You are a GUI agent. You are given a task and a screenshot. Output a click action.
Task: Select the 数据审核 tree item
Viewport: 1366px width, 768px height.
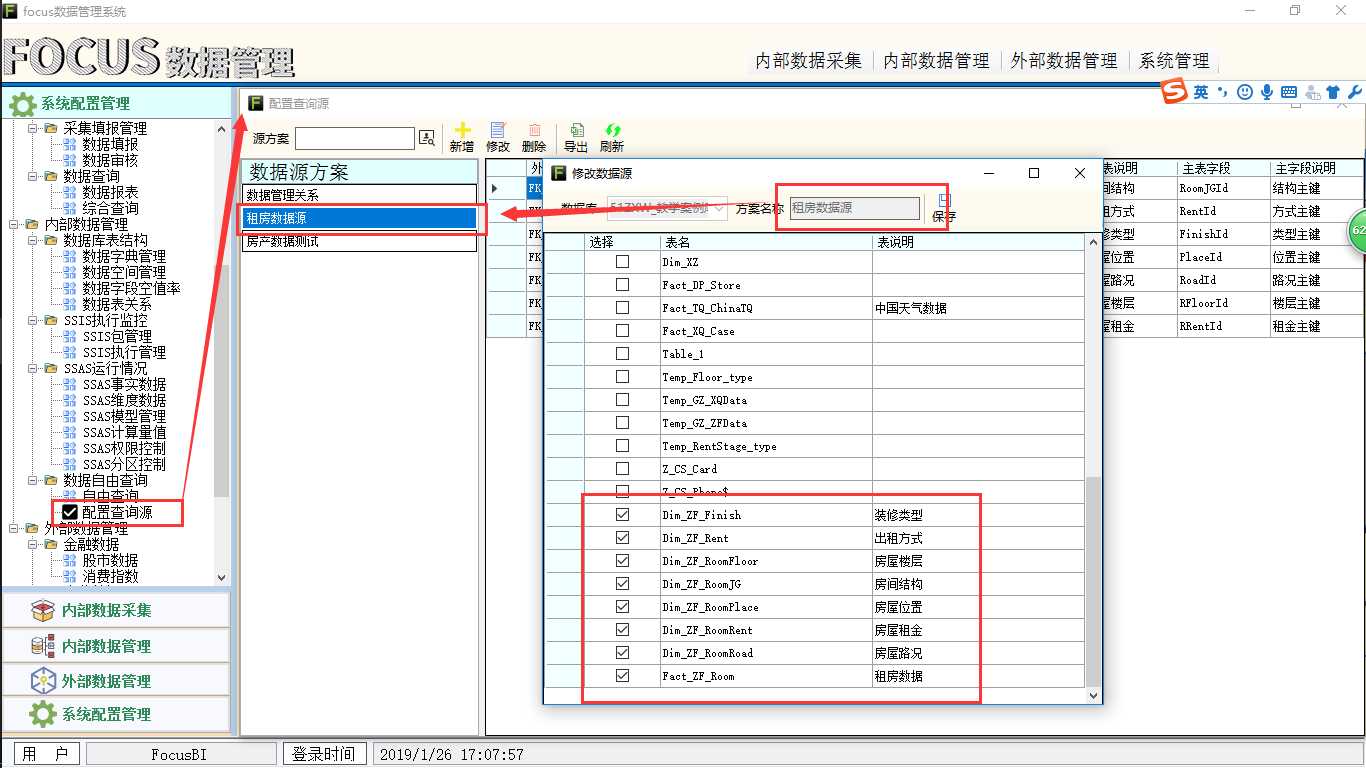point(110,160)
